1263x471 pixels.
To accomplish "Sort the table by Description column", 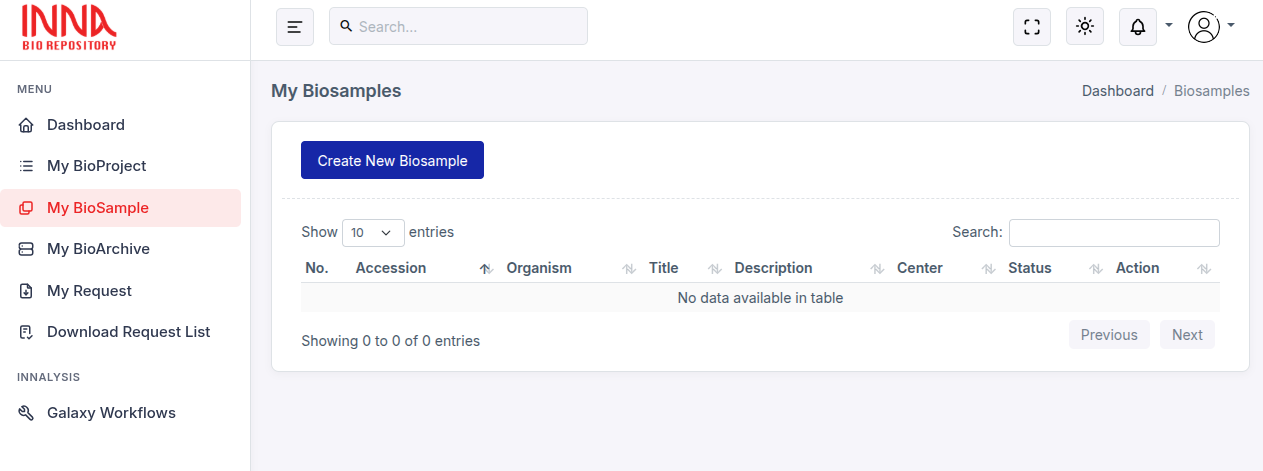I will point(811,268).
